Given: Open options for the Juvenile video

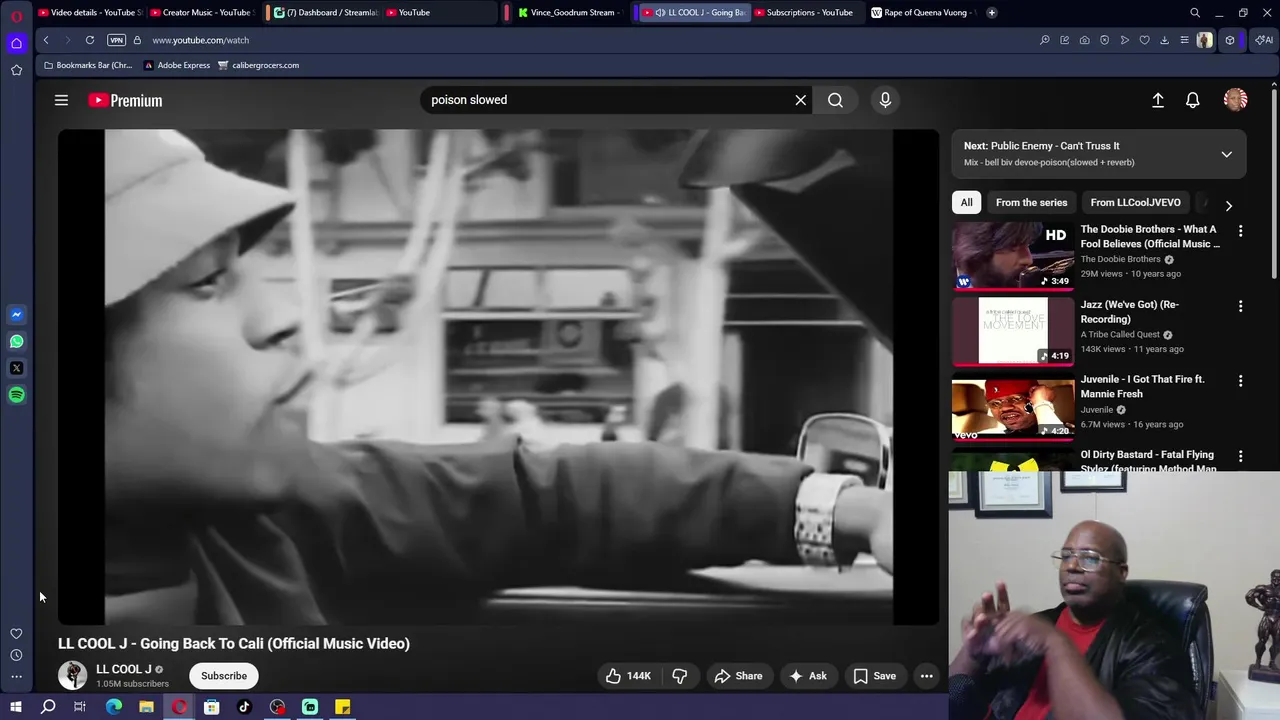Looking at the screenshot, I should 1240,381.
